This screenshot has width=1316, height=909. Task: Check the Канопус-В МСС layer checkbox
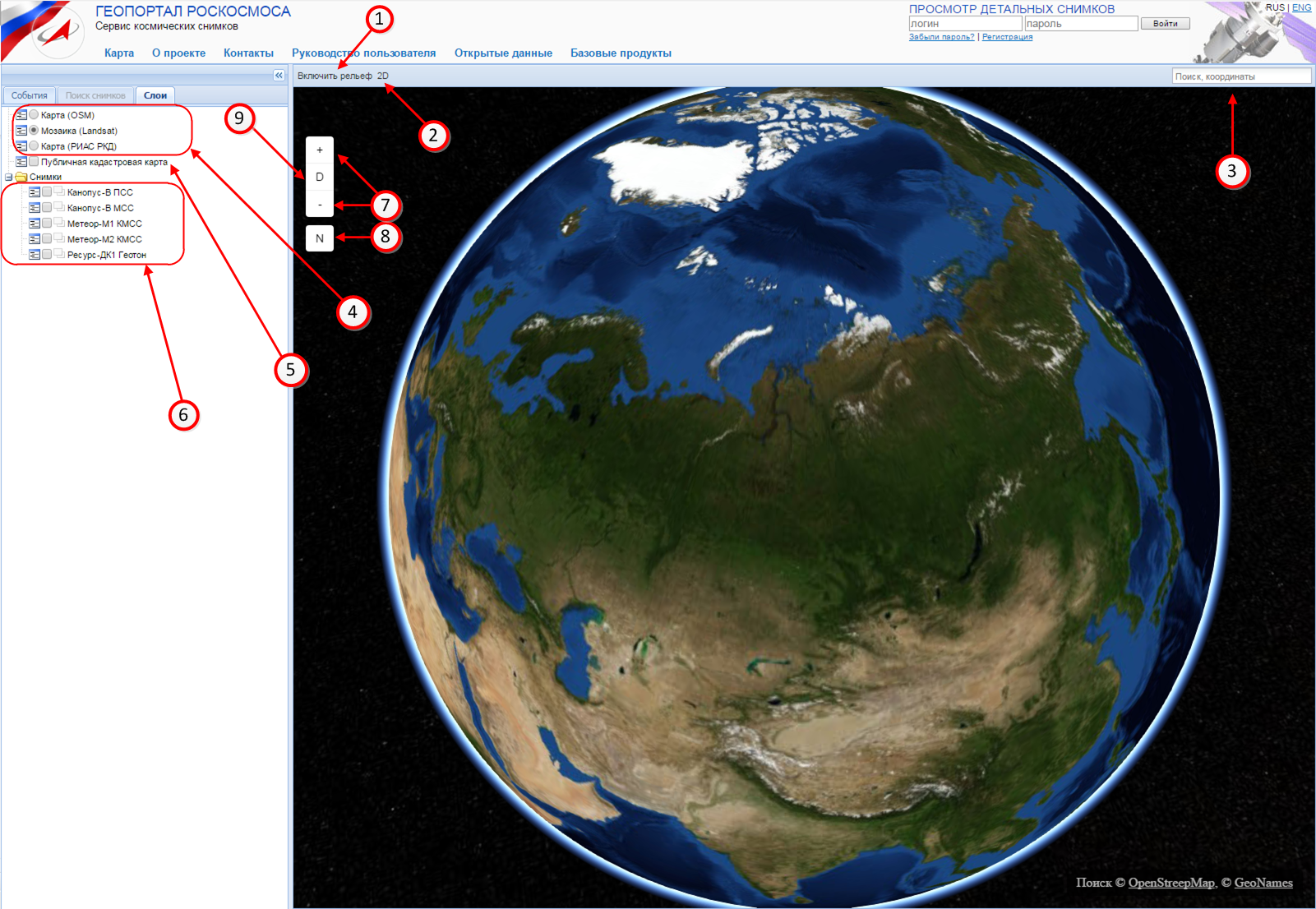(47, 208)
